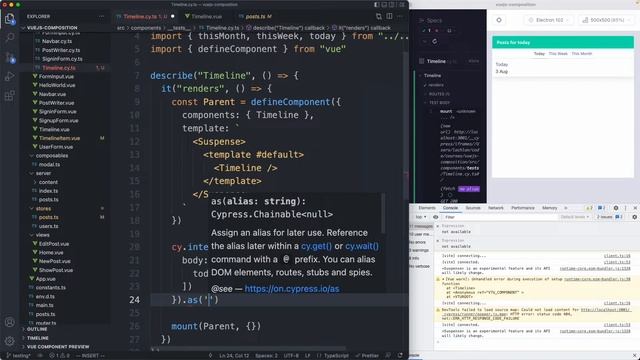The image size is (640, 360).
Task: Open the Memory tab in DevTools
Action: (x=549, y=208)
